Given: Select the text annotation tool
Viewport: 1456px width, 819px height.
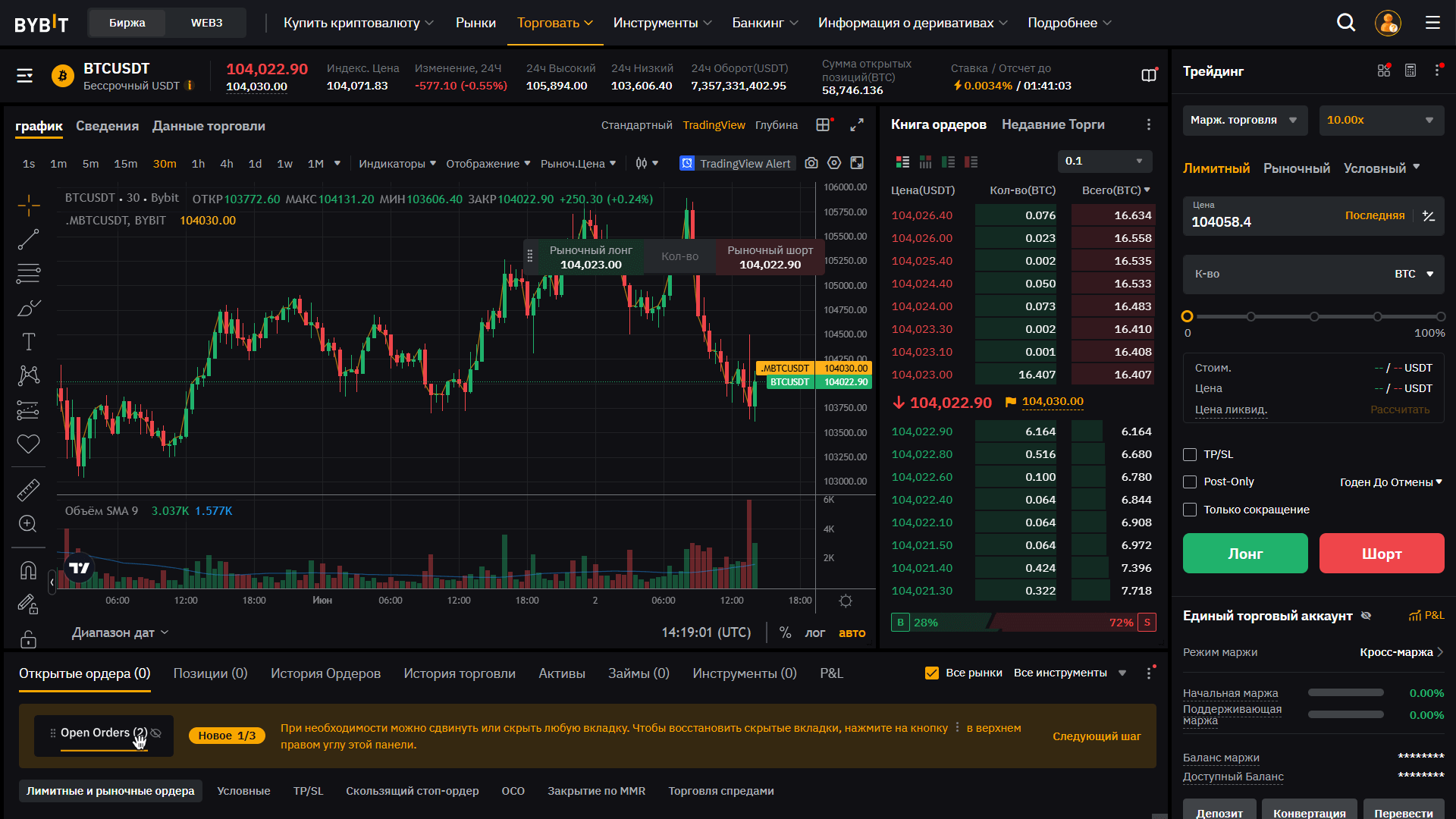Looking at the screenshot, I should pos(28,342).
